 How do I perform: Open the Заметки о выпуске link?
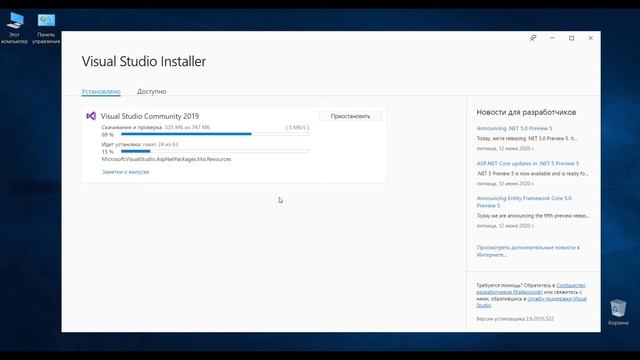pos(125,172)
